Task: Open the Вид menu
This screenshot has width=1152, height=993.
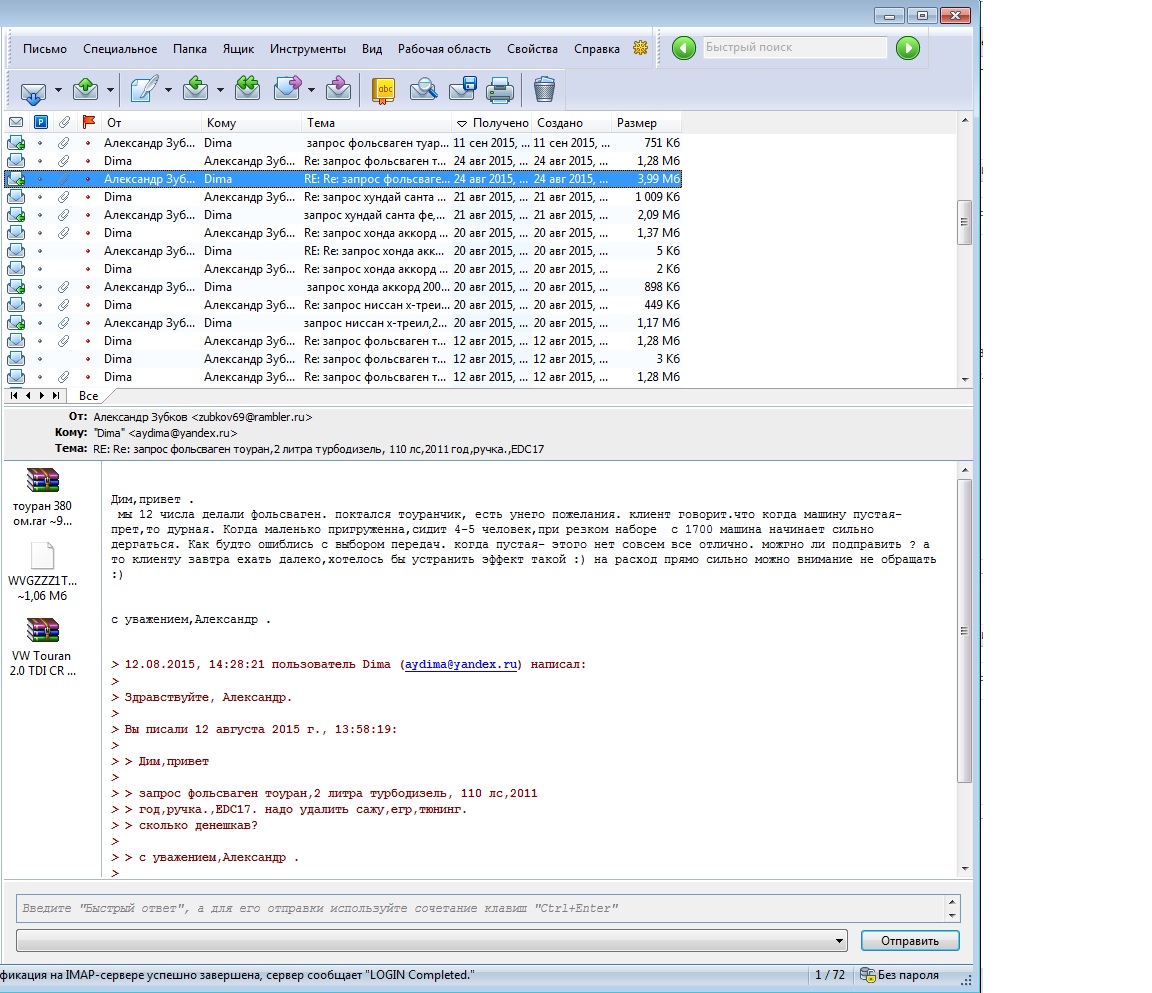Action: [372, 48]
